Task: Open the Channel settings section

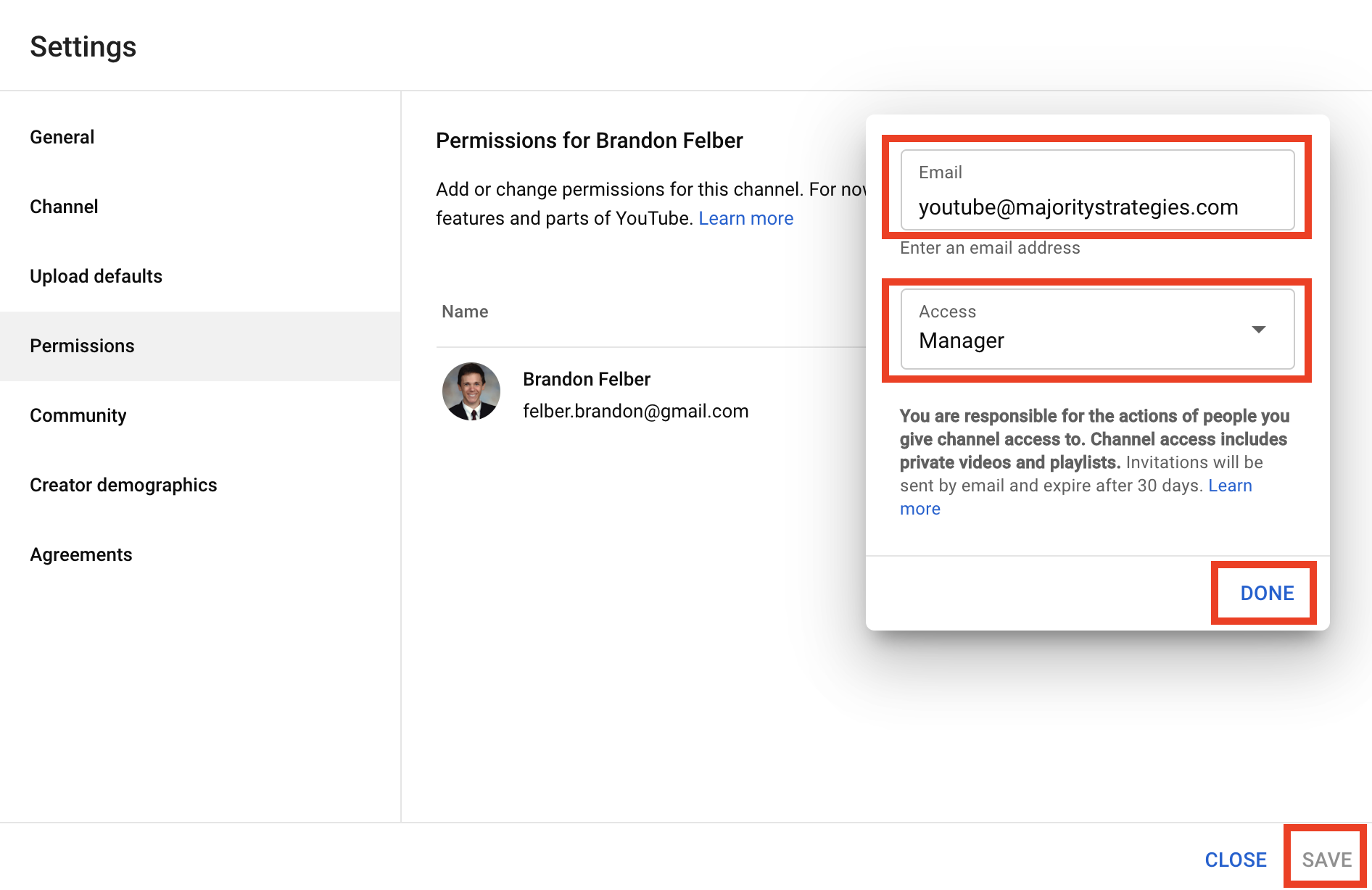Action: pos(200,207)
